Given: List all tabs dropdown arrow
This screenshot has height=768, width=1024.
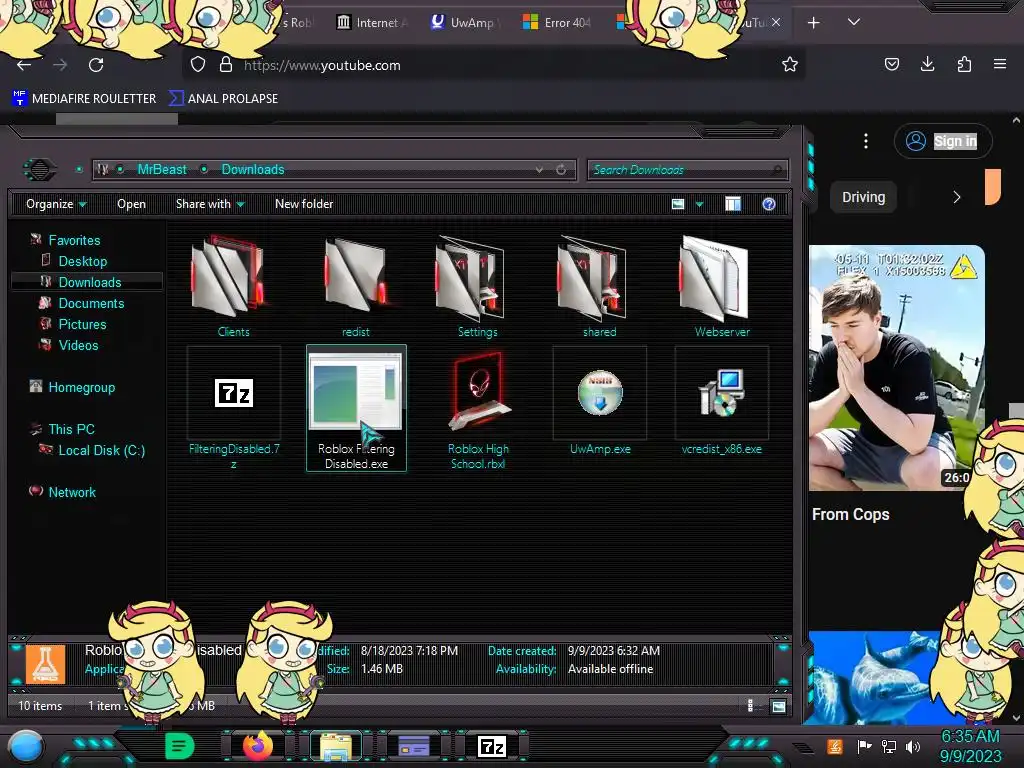Looking at the screenshot, I should coord(854,22).
